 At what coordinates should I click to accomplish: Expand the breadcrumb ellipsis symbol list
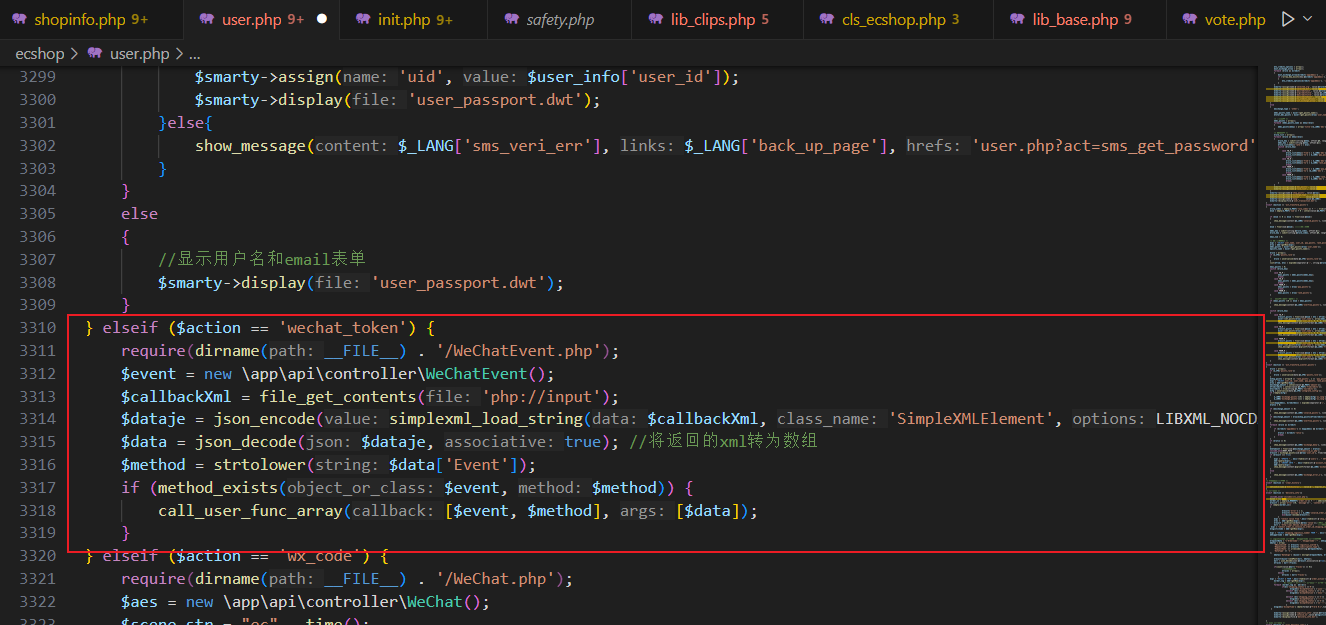coord(194,53)
